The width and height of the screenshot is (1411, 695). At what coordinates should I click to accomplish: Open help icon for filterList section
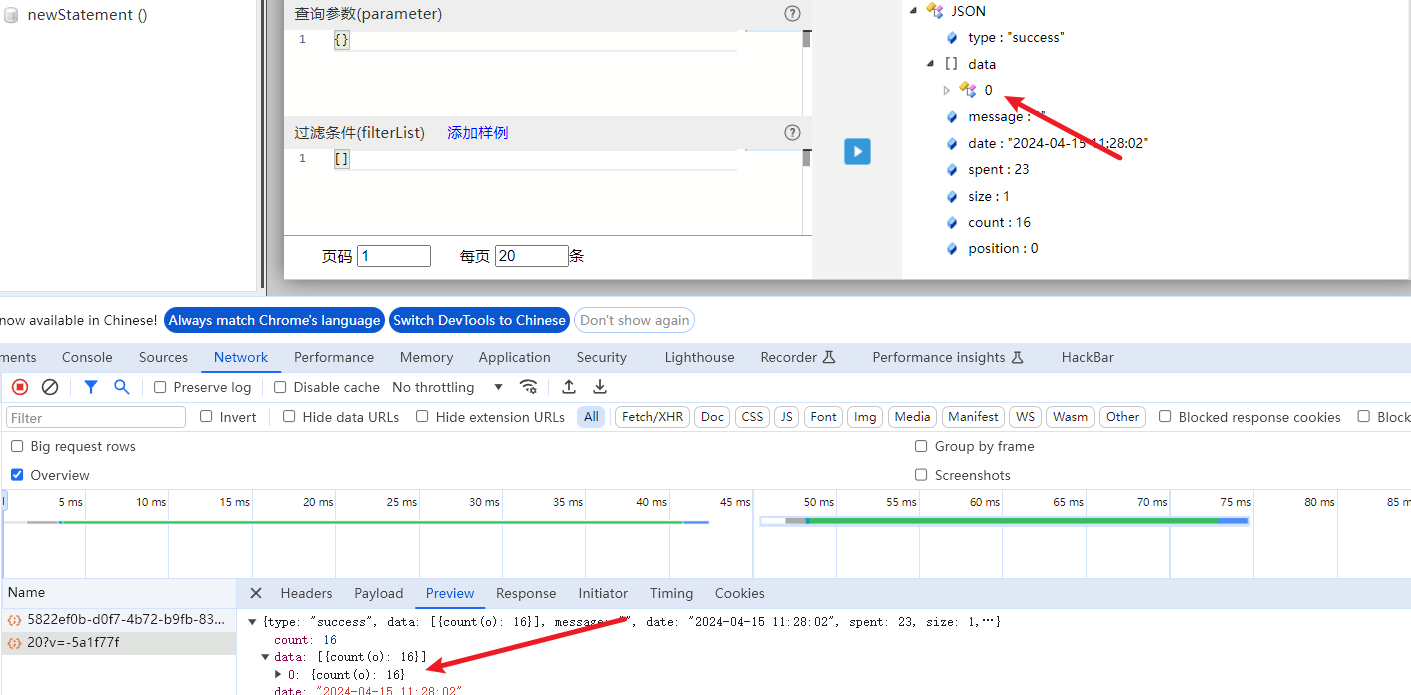click(792, 132)
